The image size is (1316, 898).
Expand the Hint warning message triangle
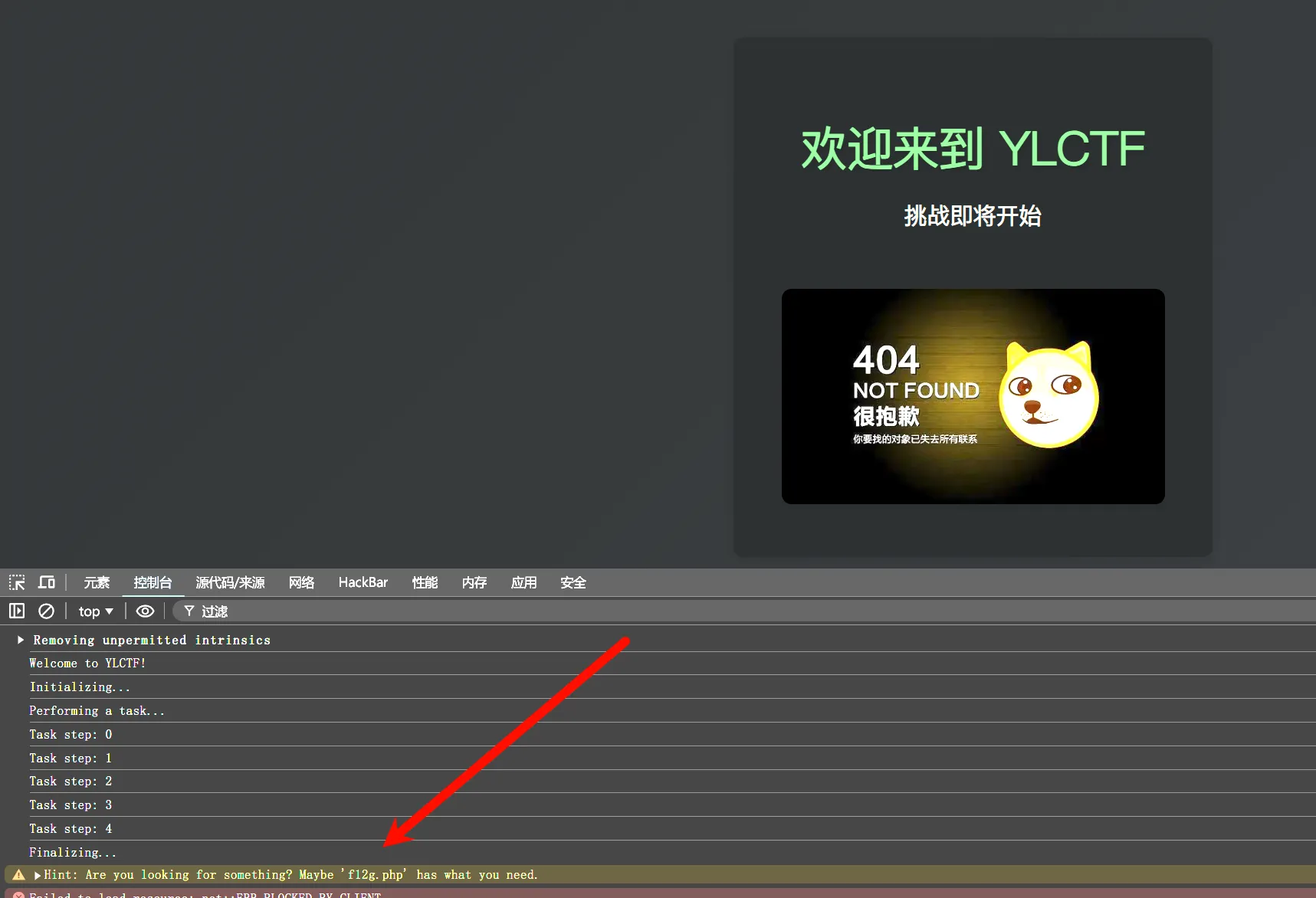pos(38,875)
